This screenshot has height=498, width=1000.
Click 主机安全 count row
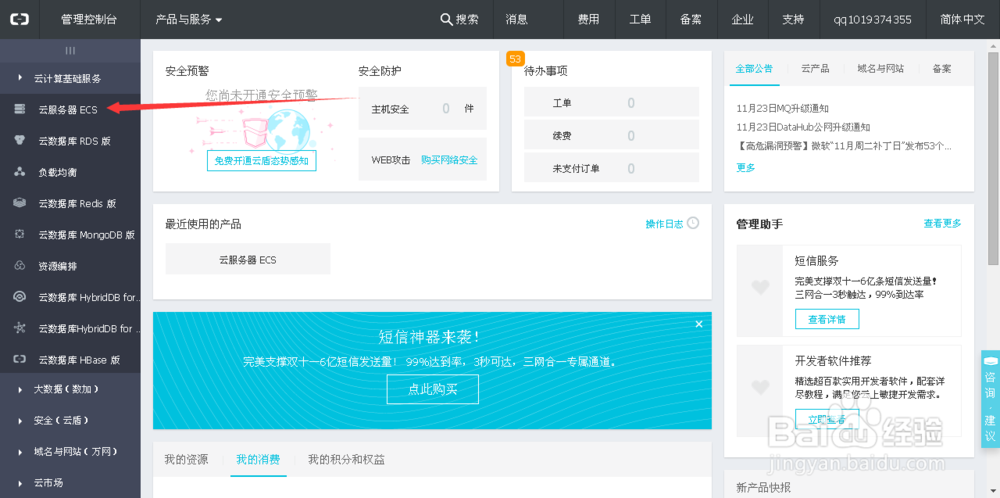click(x=422, y=108)
